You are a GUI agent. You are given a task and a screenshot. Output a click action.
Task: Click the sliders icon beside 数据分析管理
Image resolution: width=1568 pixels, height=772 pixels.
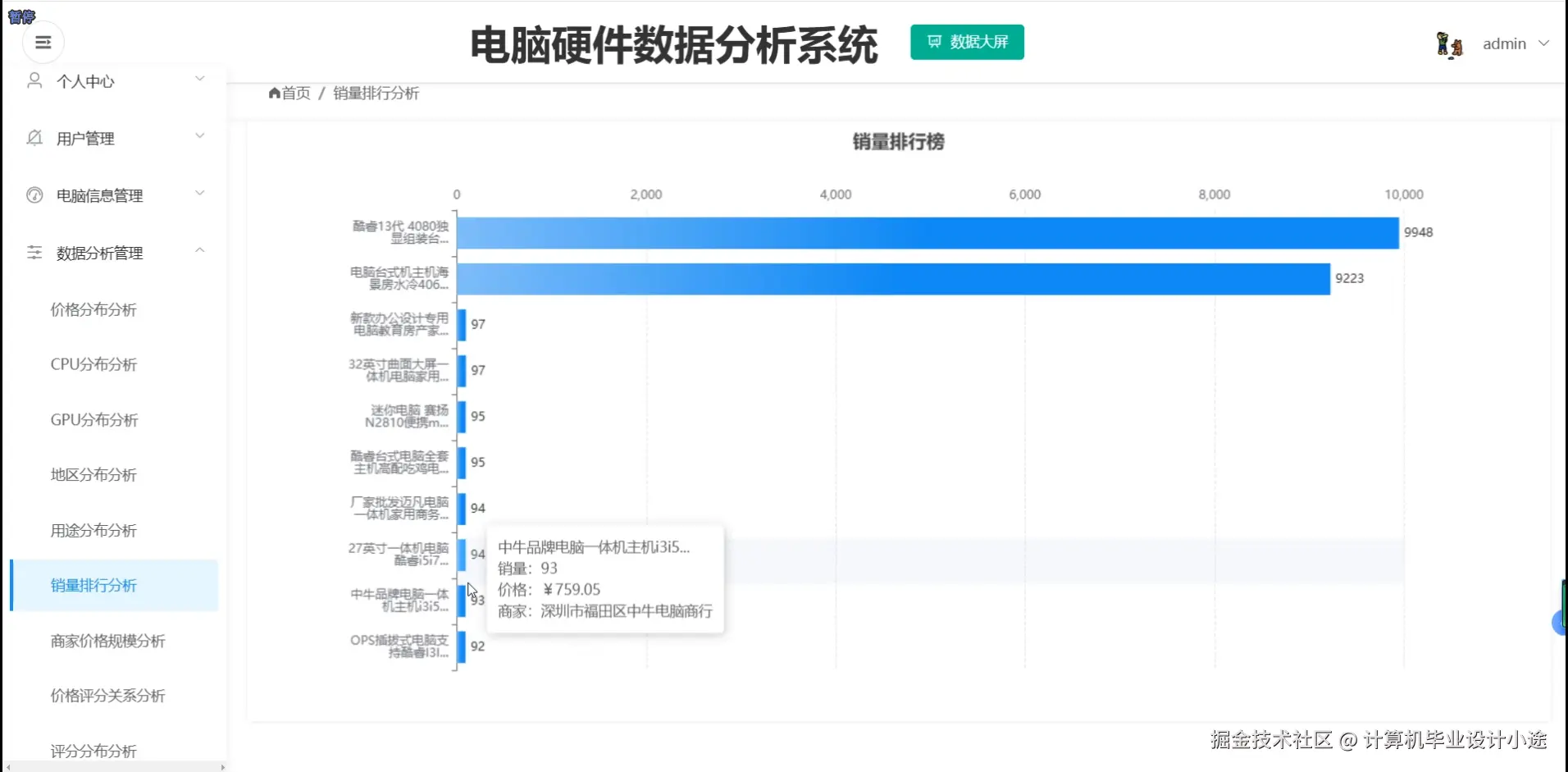point(34,252)
